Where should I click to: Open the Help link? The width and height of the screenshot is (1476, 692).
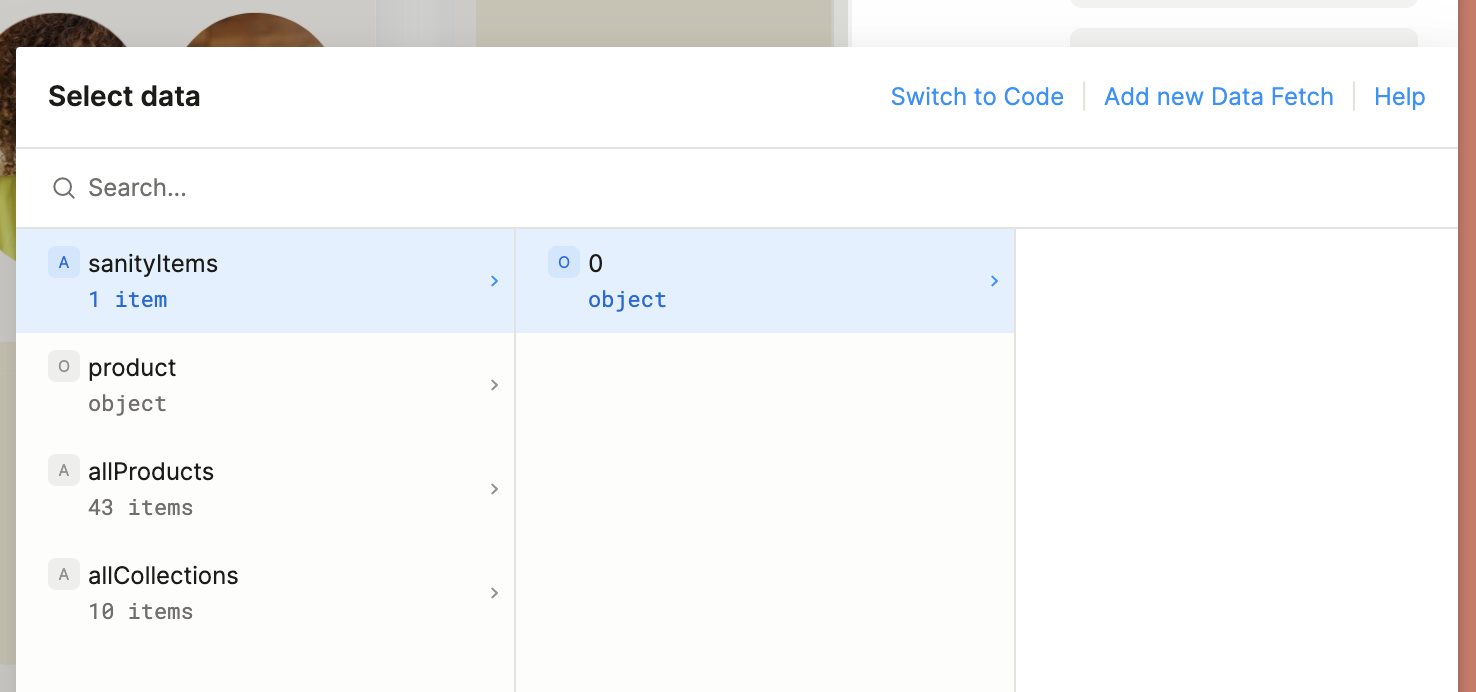1399,97
